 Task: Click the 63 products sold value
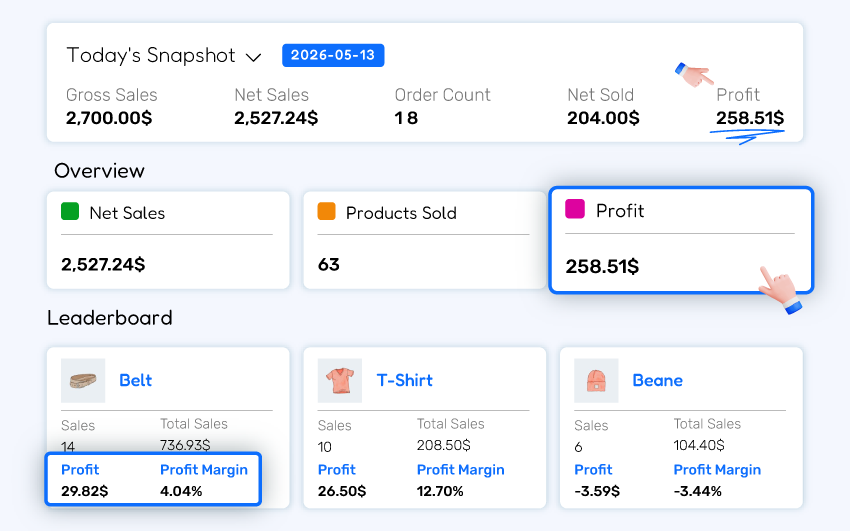pyautogui.click(x=329, y=264)
